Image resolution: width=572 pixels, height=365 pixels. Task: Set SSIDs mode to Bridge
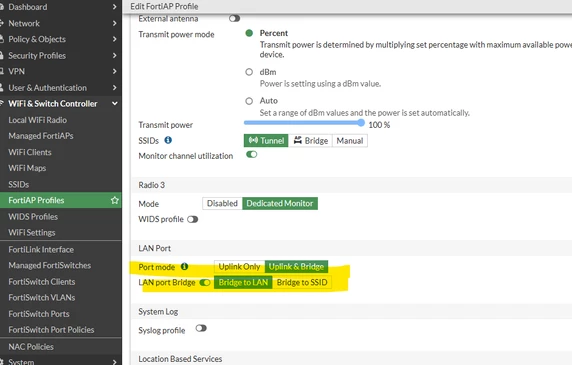tap(310, 140)
